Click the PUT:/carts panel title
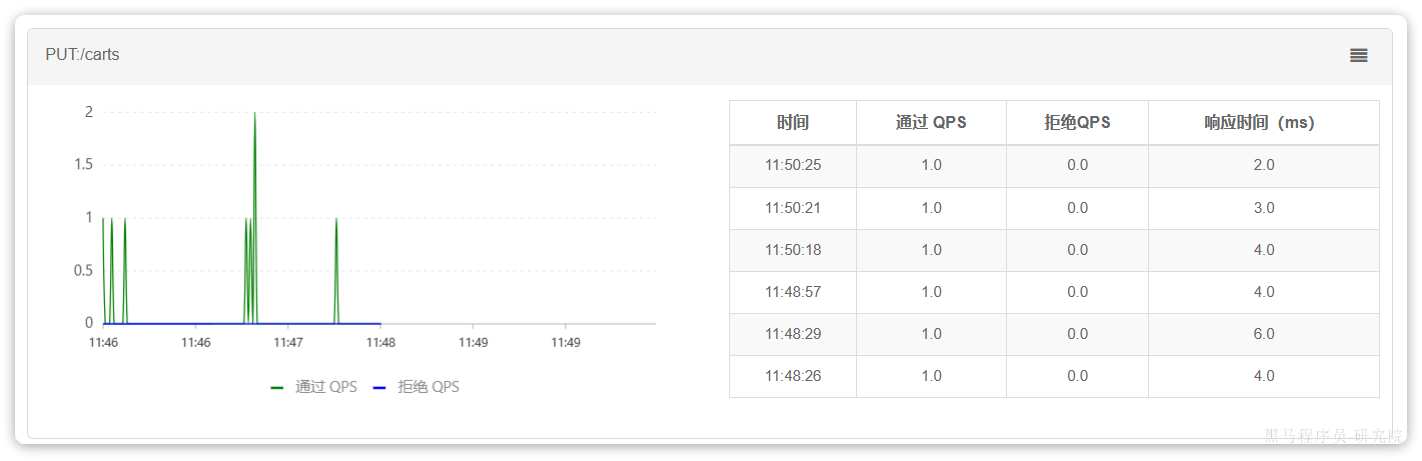 (x=82, y=55)
